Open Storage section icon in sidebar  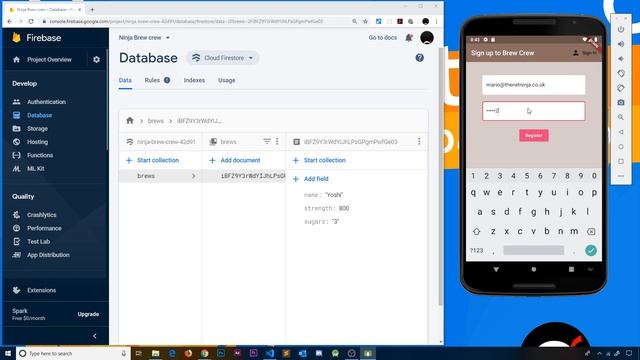(x=16, y=129)
